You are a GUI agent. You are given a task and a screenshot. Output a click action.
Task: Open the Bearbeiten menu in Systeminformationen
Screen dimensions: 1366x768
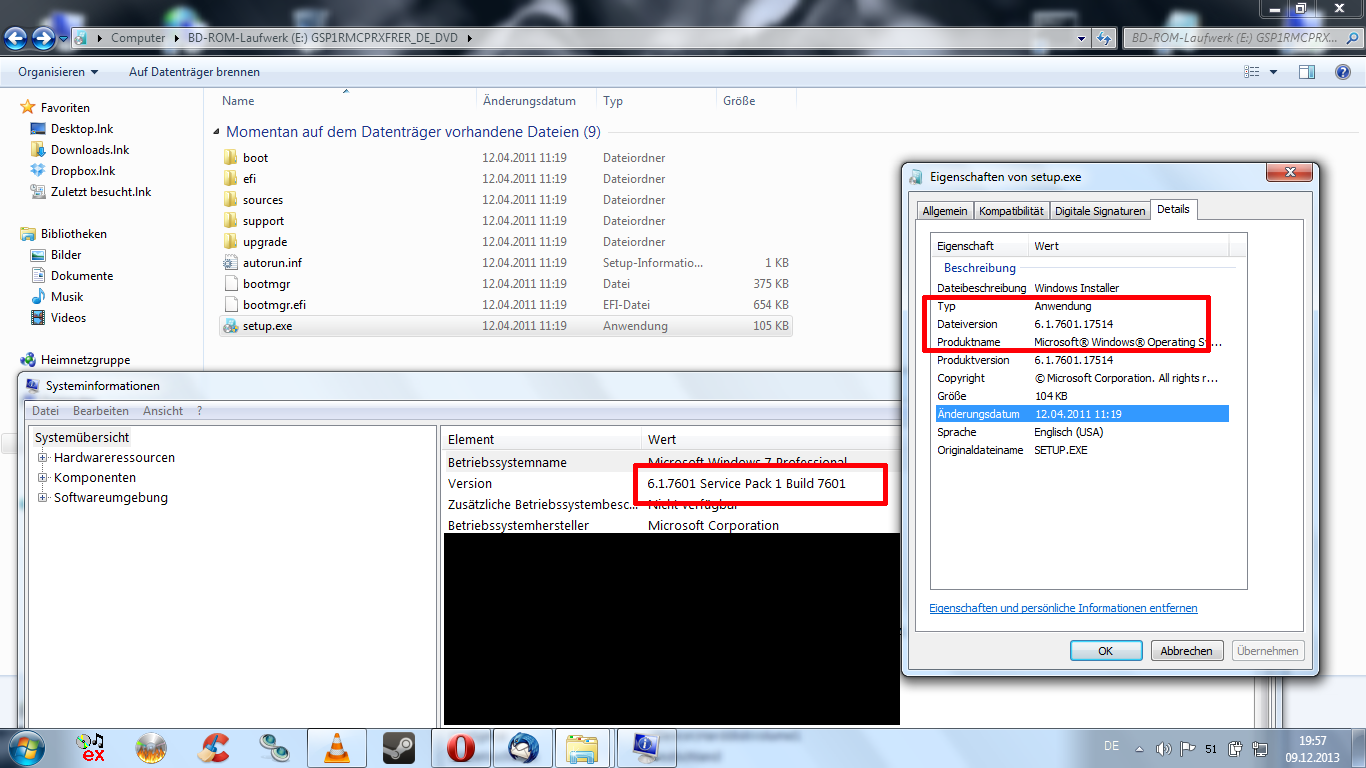point(101,411)
